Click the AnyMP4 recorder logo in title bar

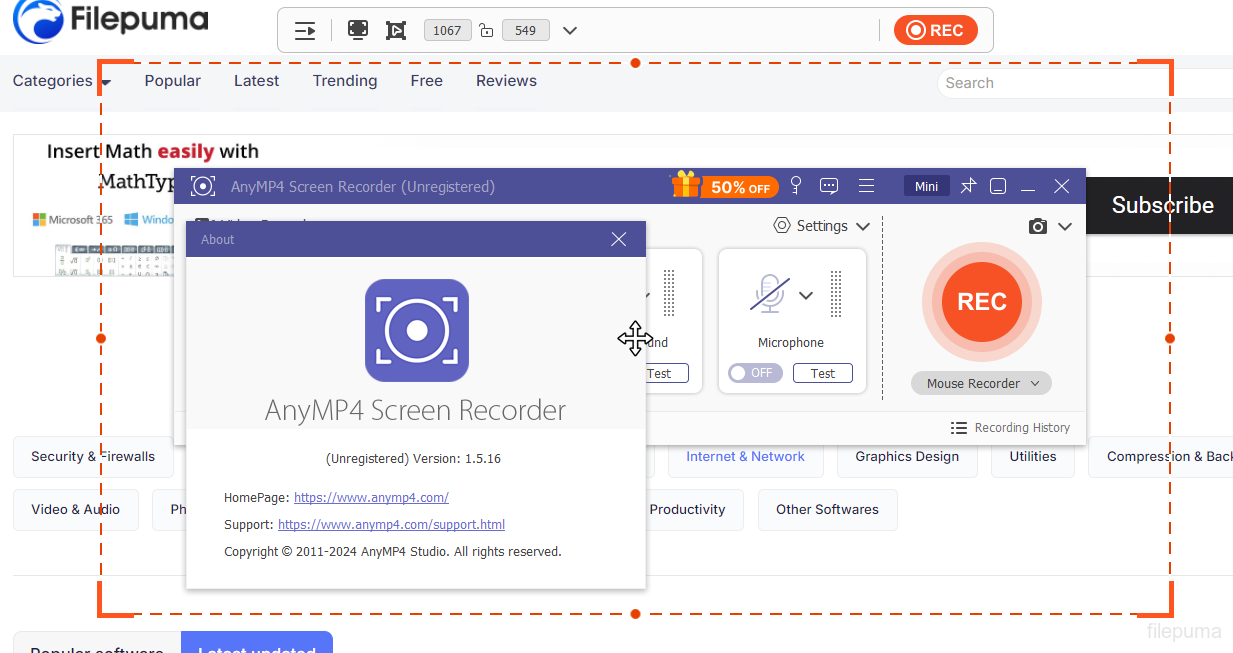coord(203,186)
